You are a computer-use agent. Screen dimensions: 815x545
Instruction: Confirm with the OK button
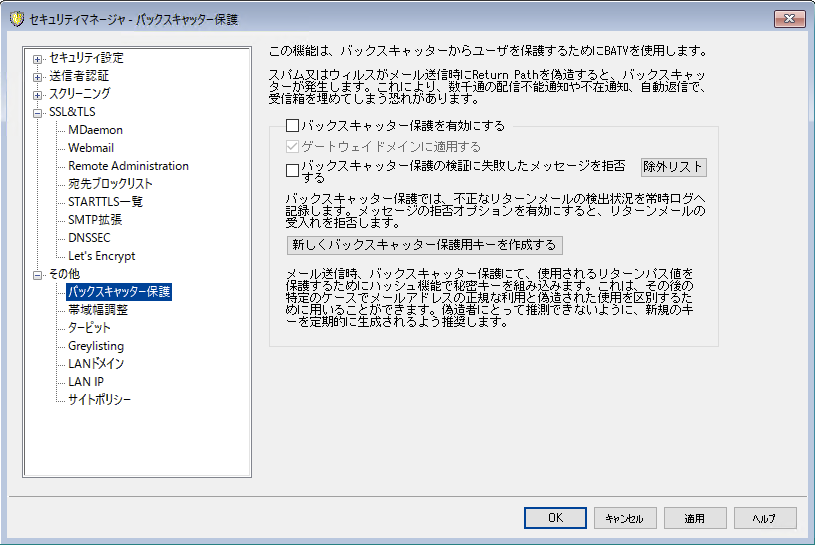click(555, 518)
